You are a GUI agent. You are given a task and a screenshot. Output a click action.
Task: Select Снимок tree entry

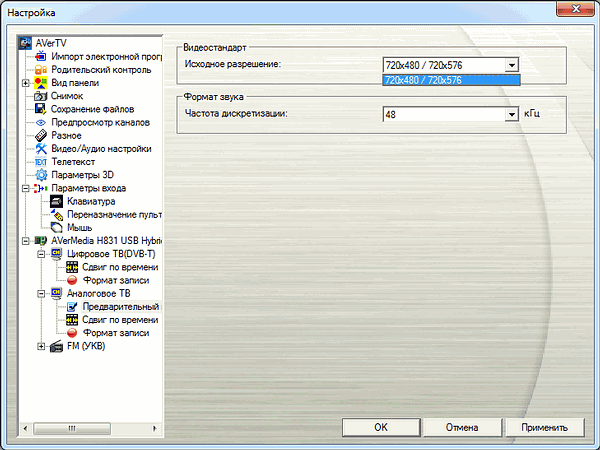[x=67, y=96]
